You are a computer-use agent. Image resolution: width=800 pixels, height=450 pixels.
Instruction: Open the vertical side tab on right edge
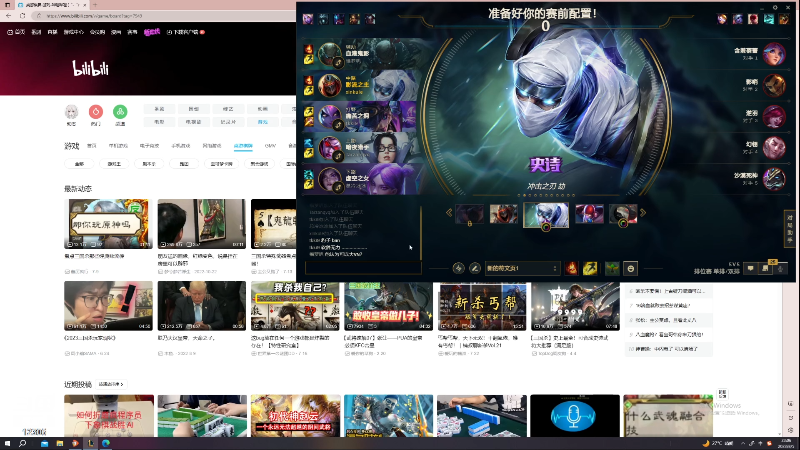coord(790,228)
